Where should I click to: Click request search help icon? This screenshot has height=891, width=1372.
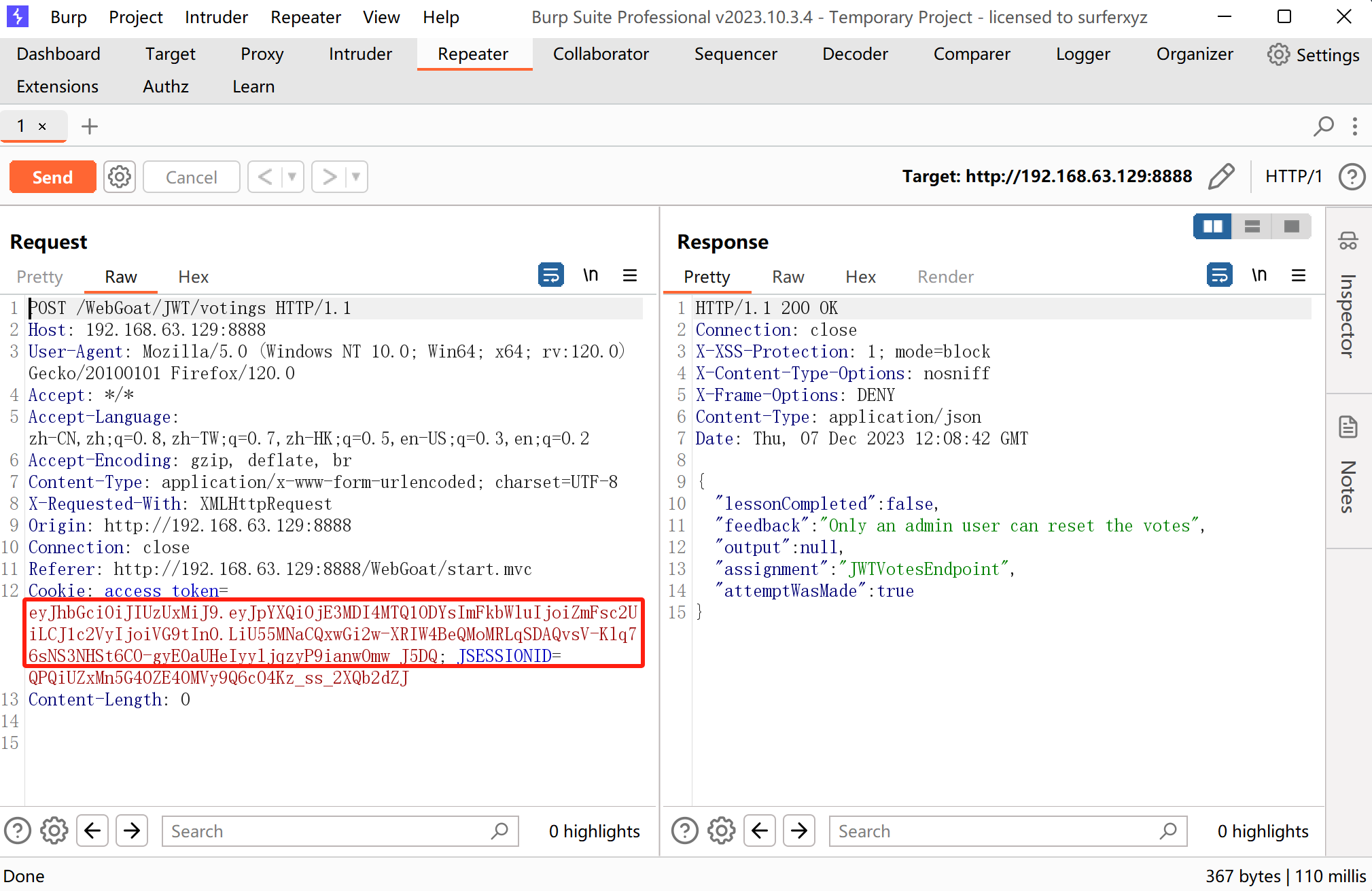pos(18,831)
